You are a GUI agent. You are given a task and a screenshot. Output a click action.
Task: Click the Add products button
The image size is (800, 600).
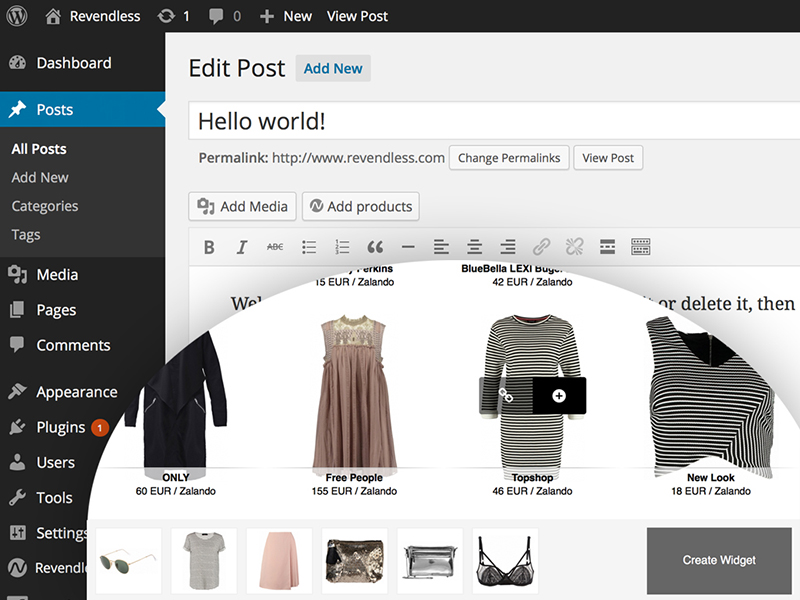point(361,206)
